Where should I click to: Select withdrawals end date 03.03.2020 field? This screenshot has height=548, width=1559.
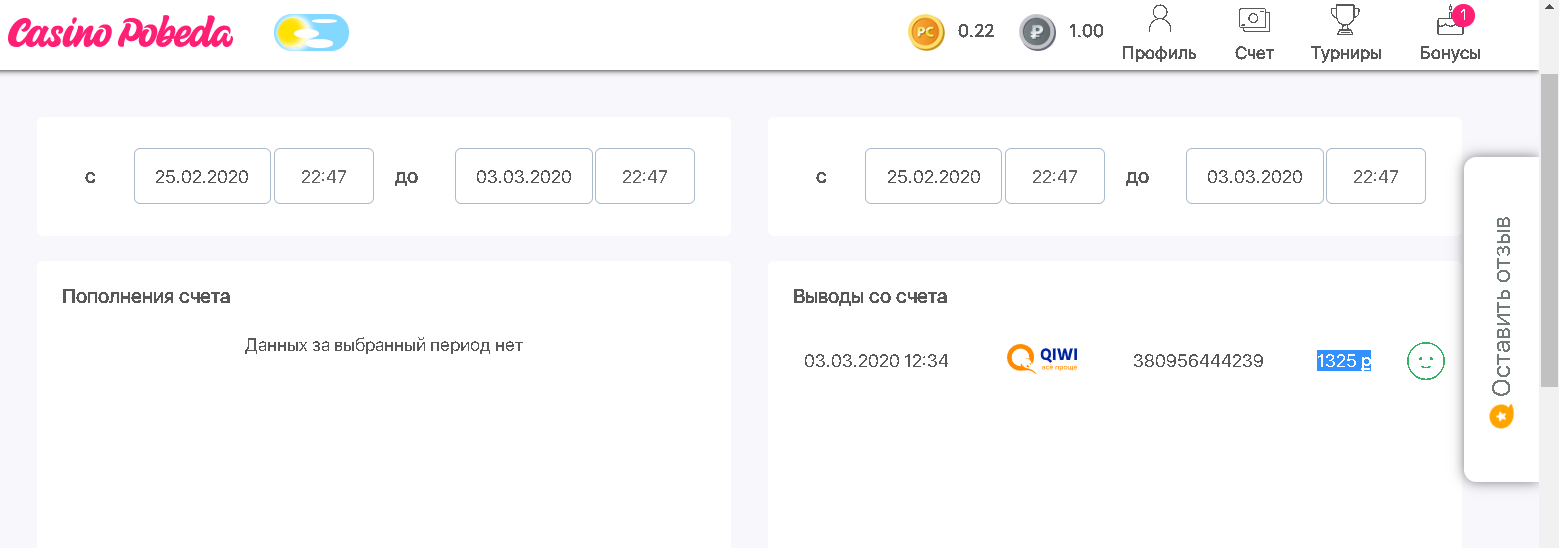[x=1255, y=176]
